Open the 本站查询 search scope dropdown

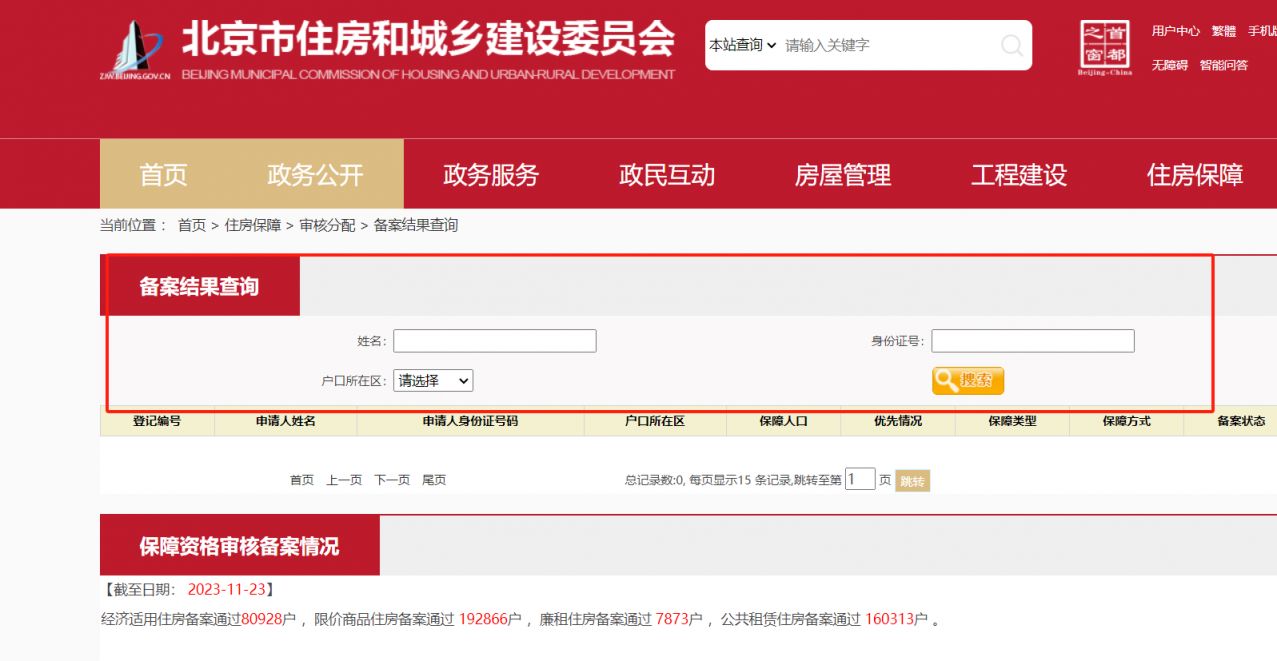(743, 45)
